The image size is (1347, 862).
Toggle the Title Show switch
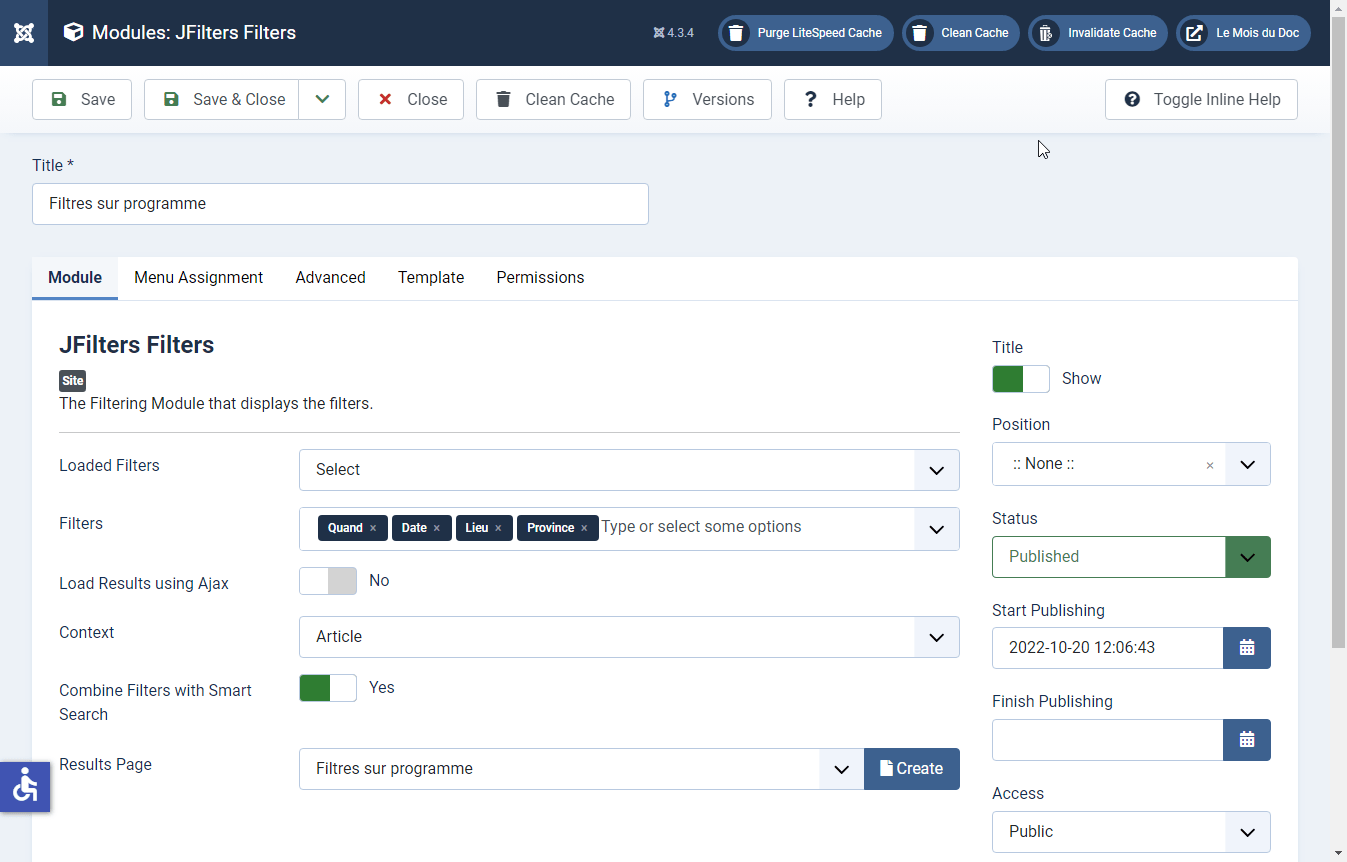click(x=1021, y=379)
